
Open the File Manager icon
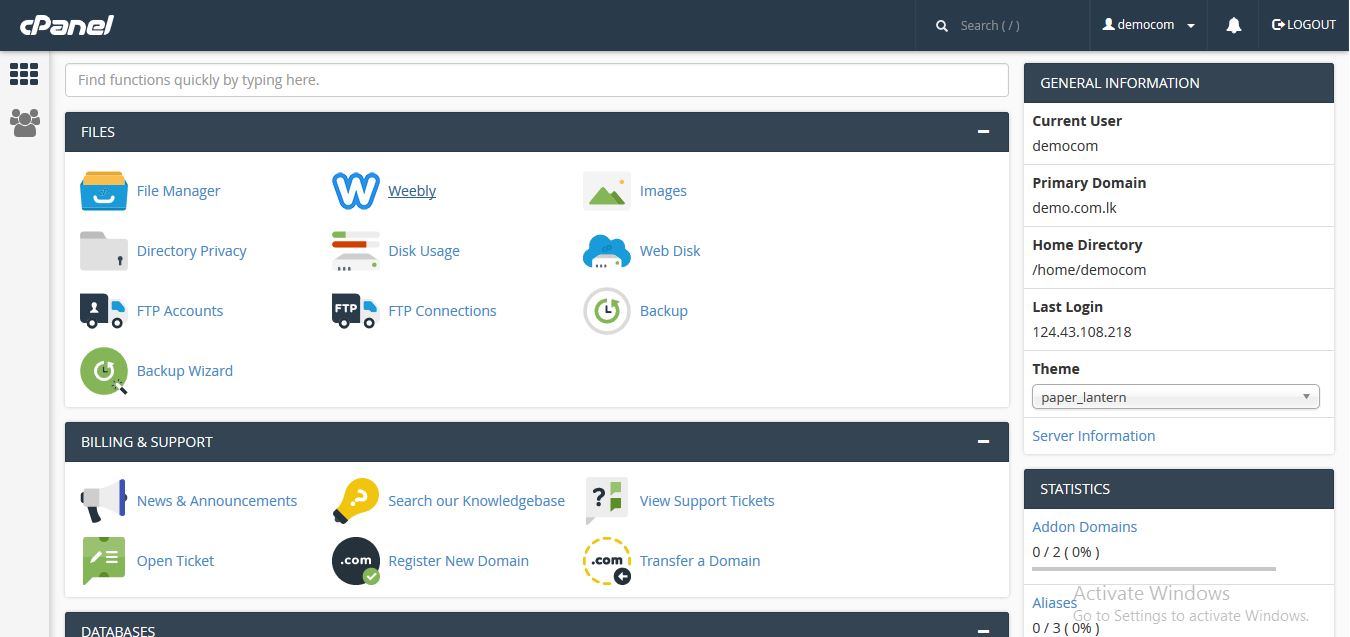104,191
